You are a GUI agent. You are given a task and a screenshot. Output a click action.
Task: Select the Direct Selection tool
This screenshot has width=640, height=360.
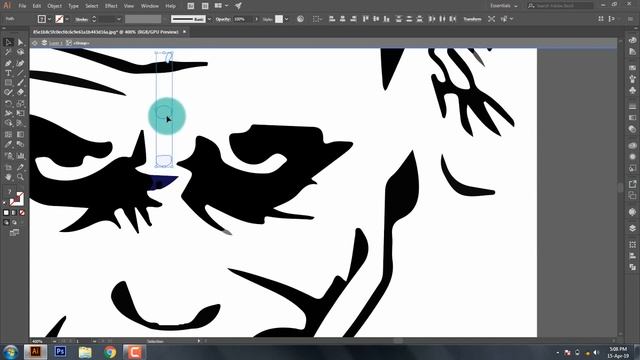[20, 42]
